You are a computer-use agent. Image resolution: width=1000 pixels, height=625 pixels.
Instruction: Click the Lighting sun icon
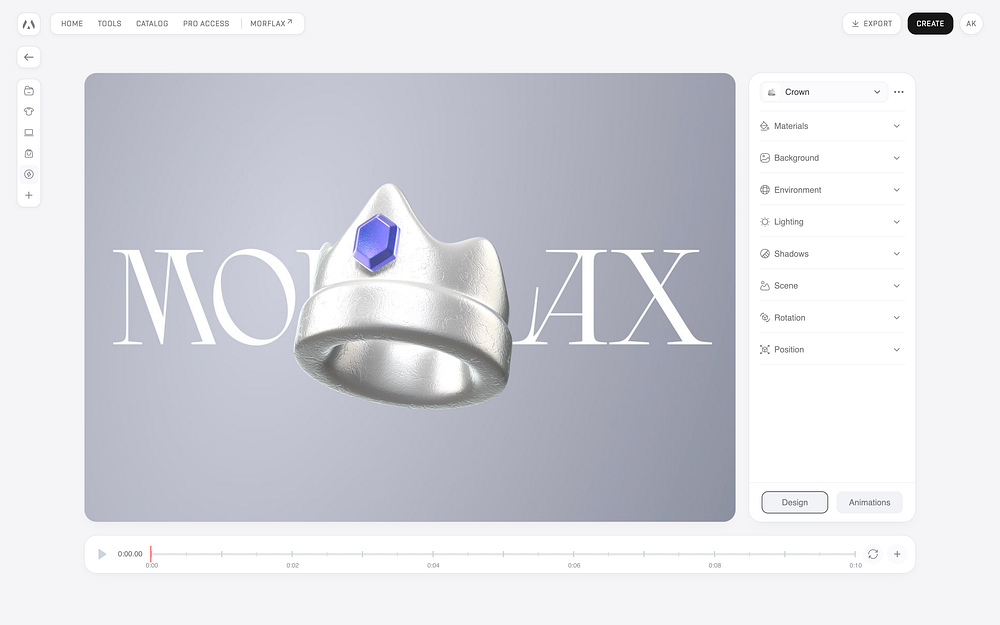pyautogui.click(x=765, y=222)
